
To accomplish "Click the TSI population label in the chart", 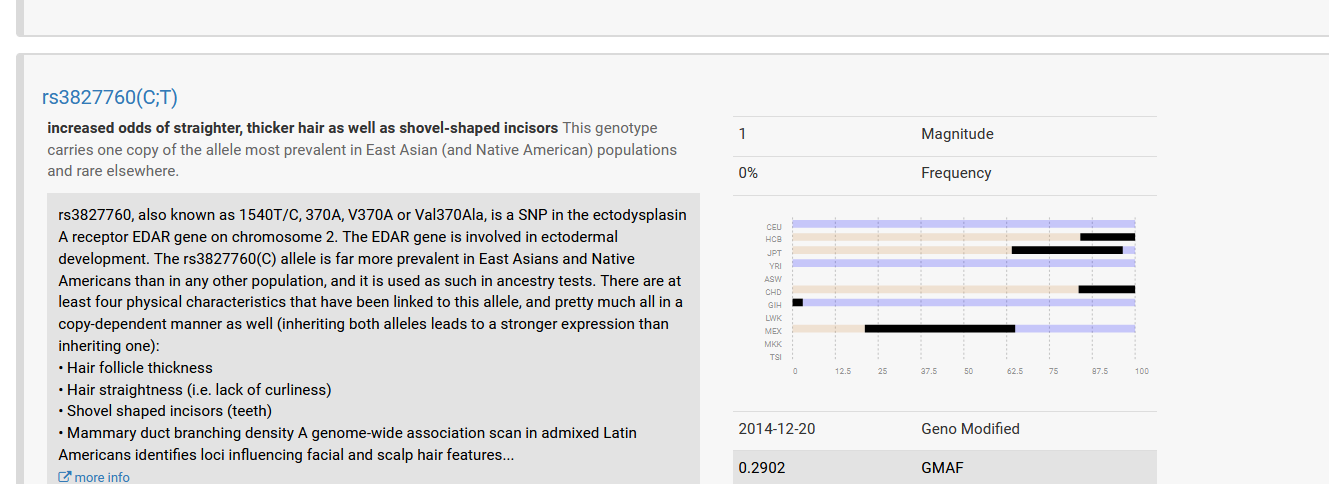I will [775, 357].
